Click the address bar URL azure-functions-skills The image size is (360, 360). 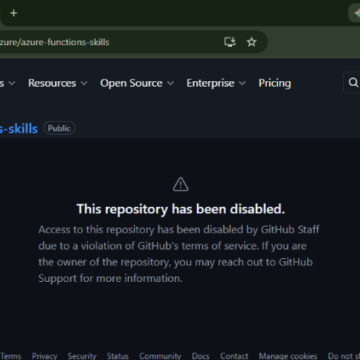[x=55, y=42]
